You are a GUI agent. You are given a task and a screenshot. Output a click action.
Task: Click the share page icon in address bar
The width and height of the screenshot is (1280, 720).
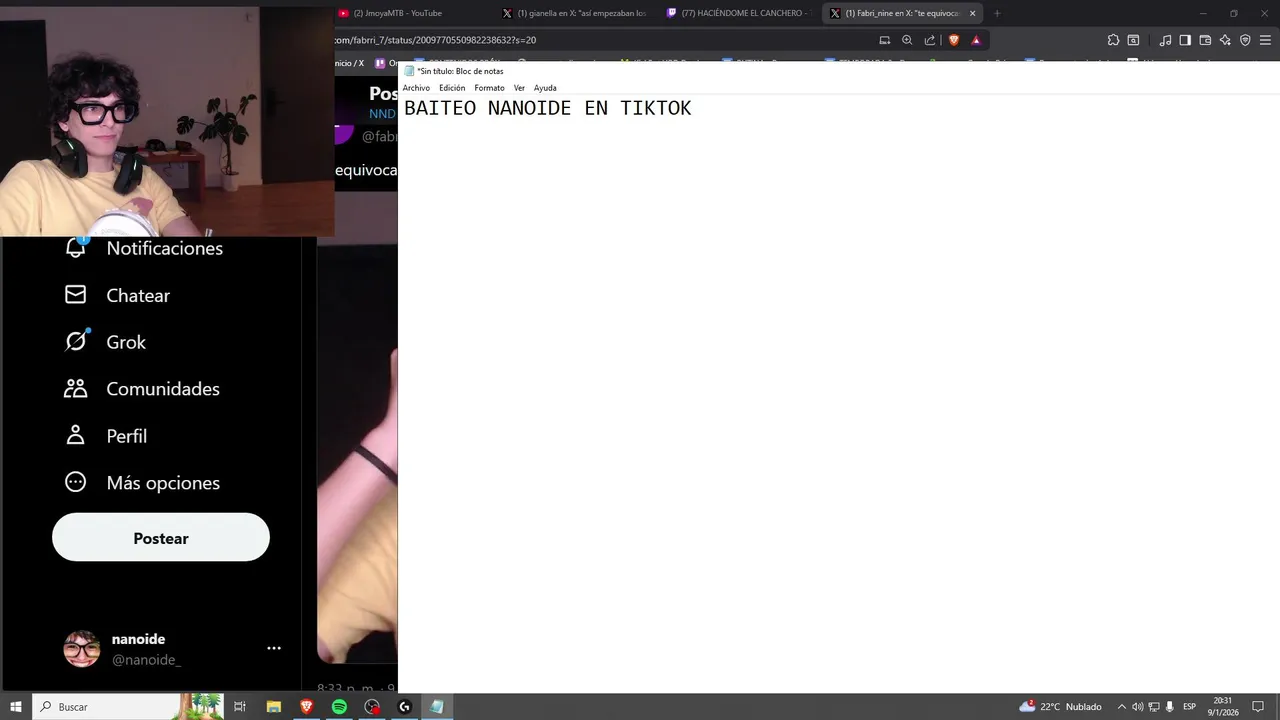click(930, 40)
